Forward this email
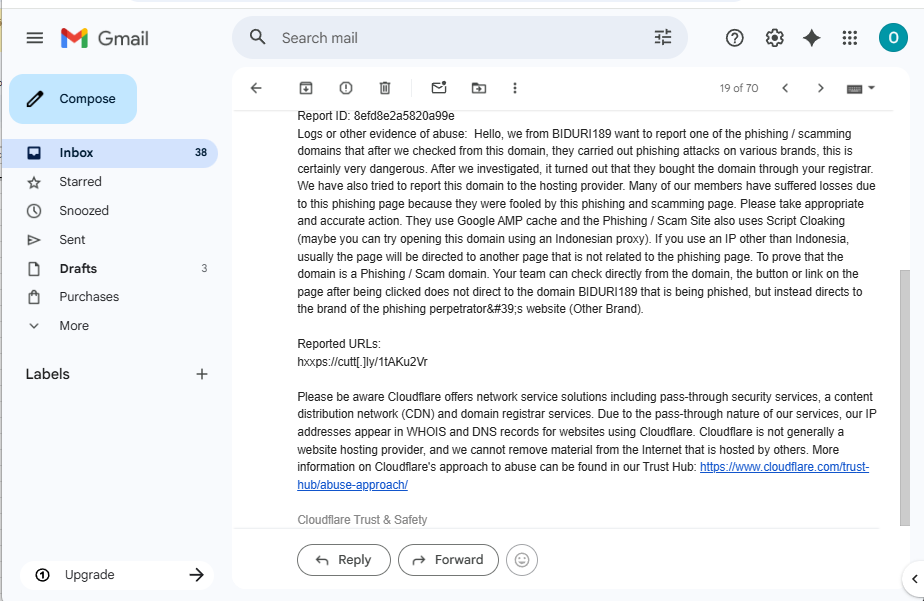Screen dimensions: 924x601 tap(448, 560)
